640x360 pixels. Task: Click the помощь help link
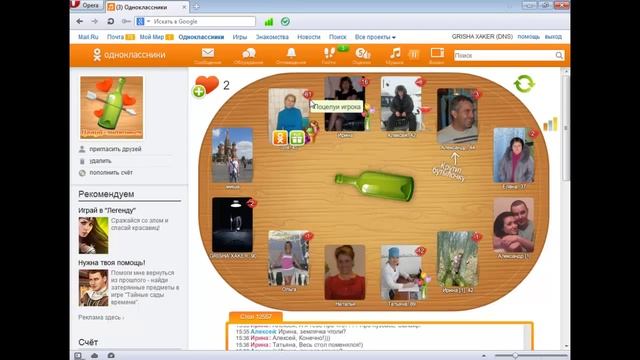tap(529, 37)
